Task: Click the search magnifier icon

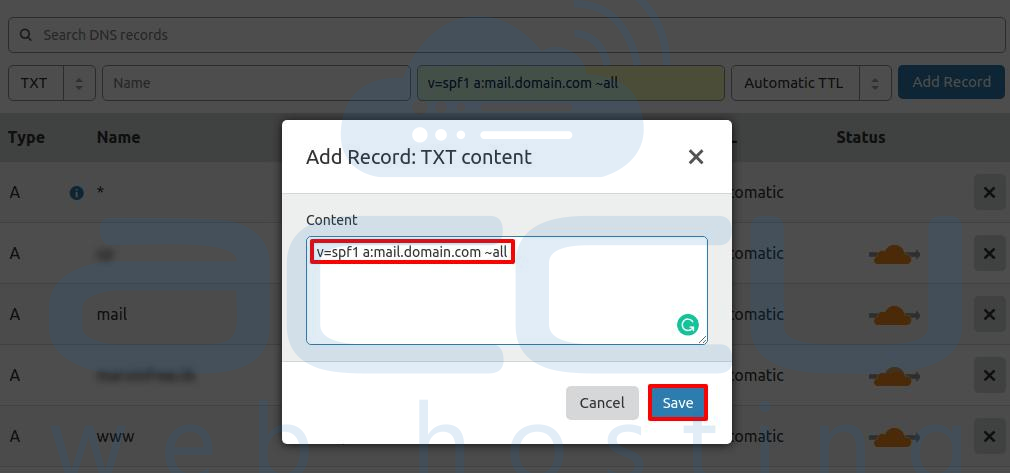Action: pos(26,35)
